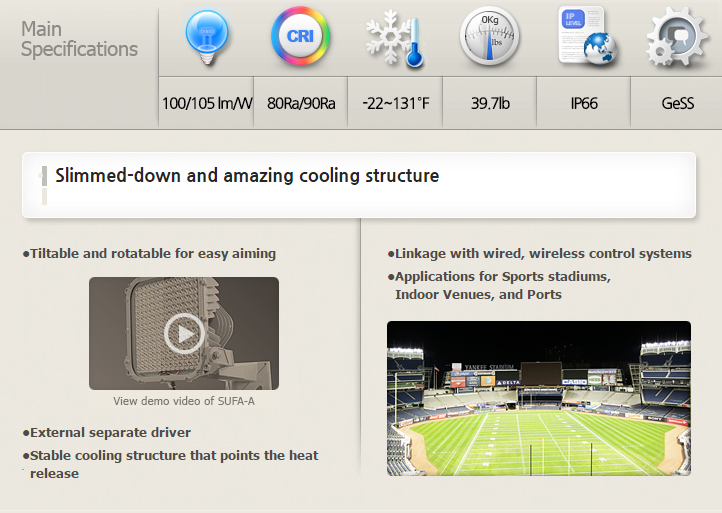The image size is (722, 513).
Task: Open the View demo video of SUFA-A link
Action: pyautogui.click(x=184, y=401)
